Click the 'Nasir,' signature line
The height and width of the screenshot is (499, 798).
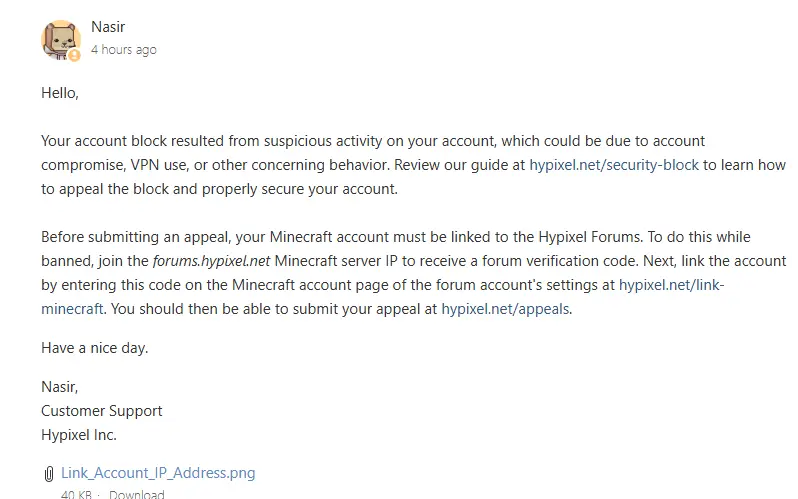click(60, 387)
